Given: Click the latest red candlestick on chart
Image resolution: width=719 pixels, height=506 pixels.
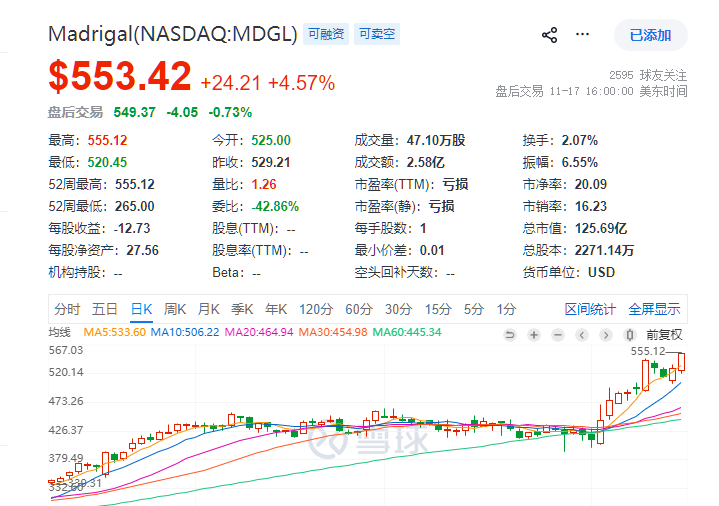Looking at the screenshot, I should point(682,362).
